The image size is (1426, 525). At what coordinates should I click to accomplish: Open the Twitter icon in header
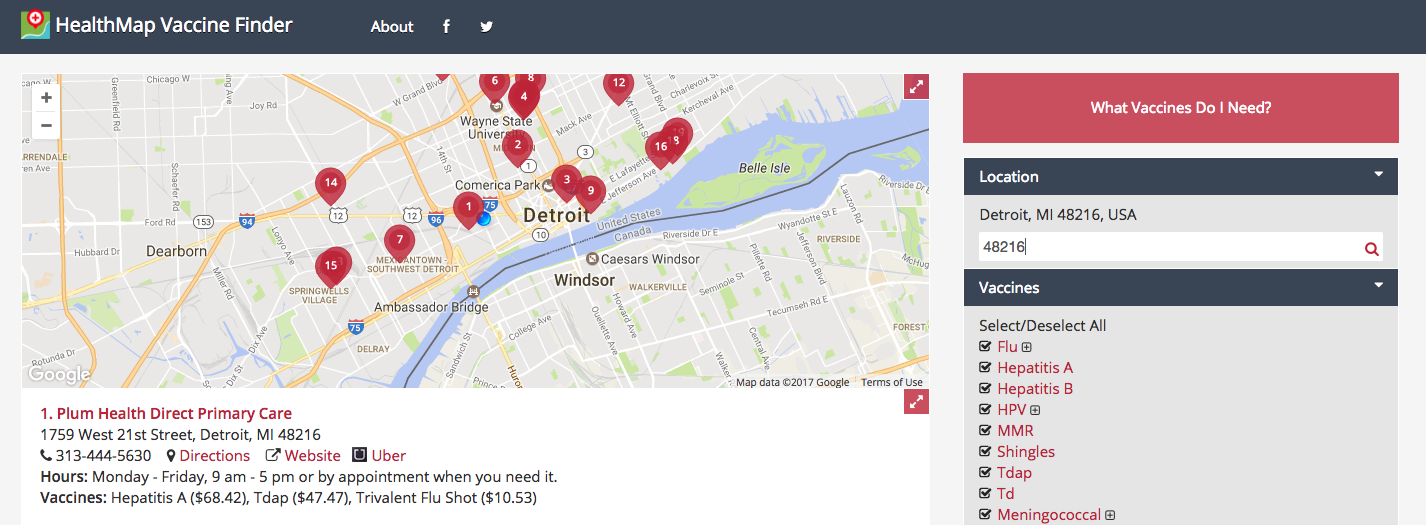(x=486, y=27)
